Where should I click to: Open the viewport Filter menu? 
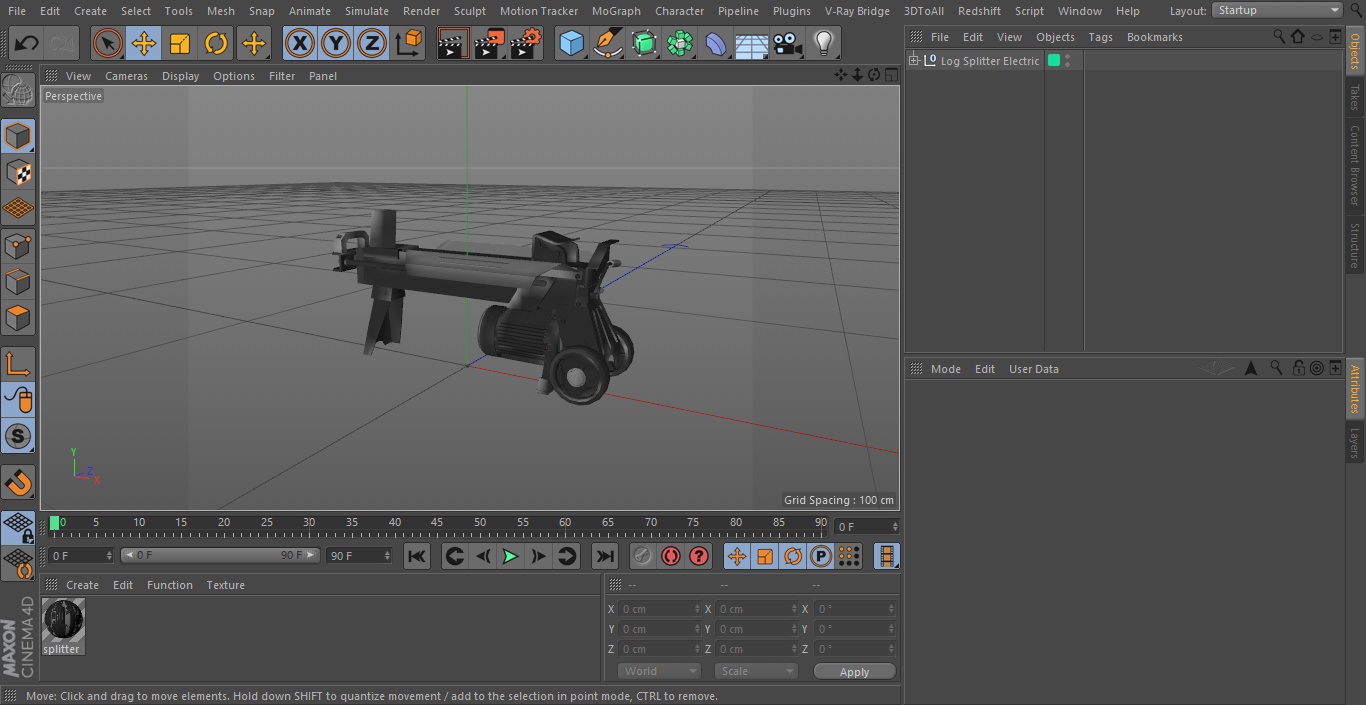pyautogui.click(x=282, y=76)
